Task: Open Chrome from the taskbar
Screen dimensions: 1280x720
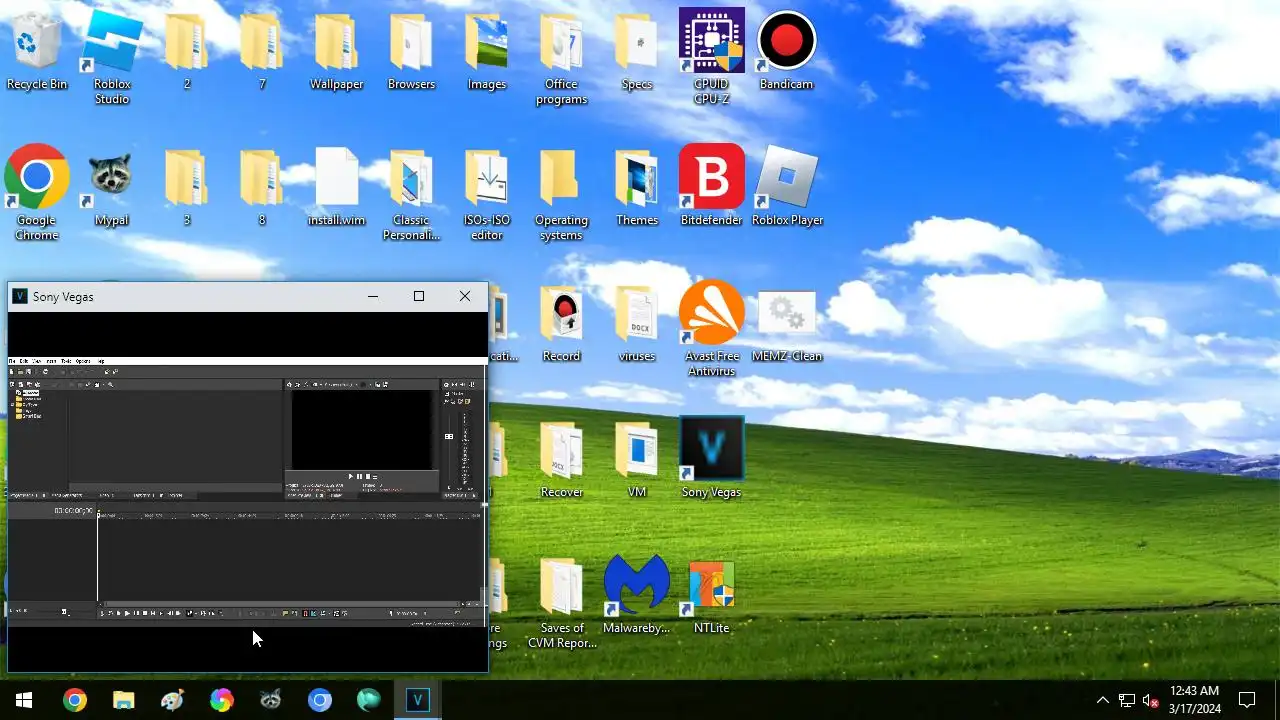Action: click(74, 700)
